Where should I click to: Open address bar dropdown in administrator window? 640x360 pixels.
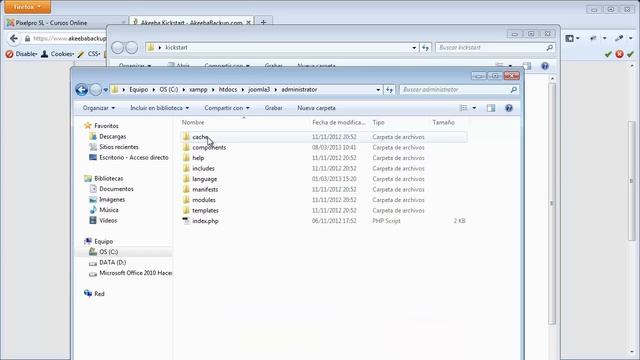pyautogui.click(x=378, y=90)
